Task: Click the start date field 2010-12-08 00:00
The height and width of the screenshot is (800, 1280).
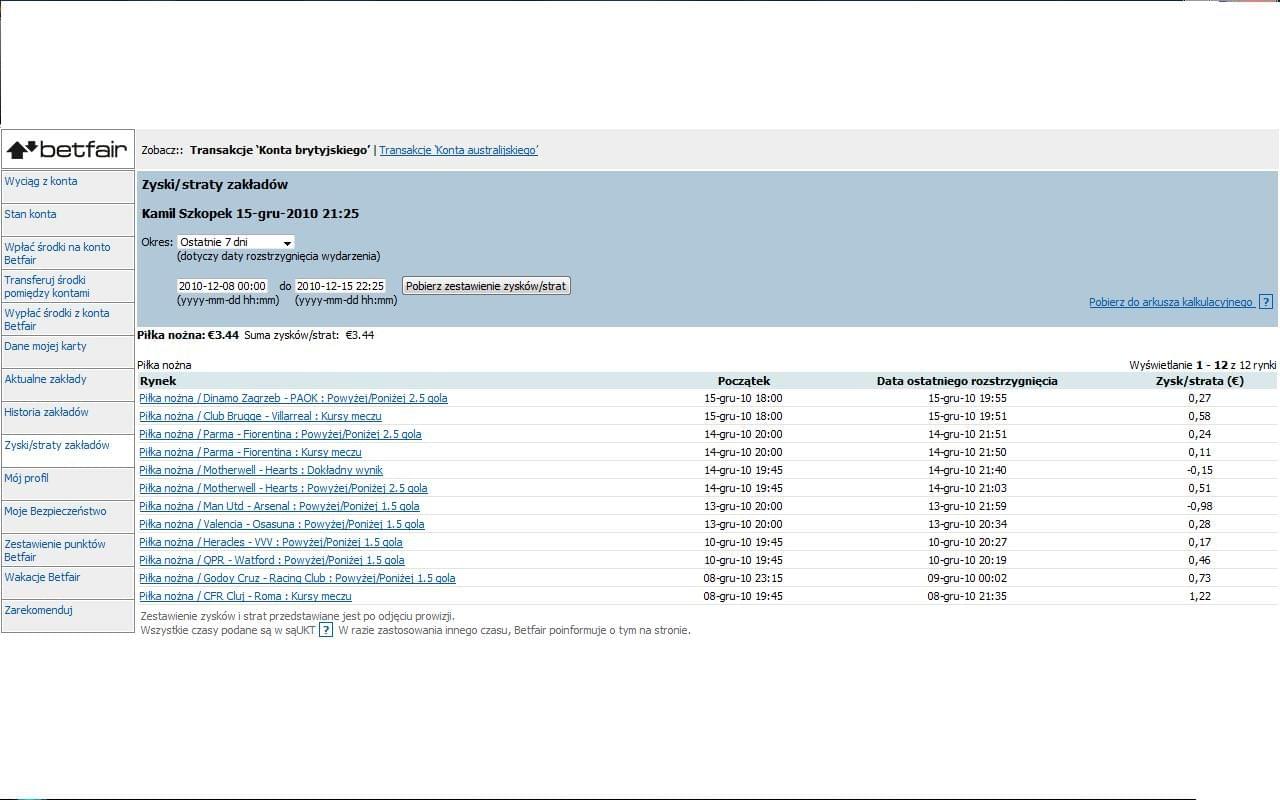Action: click(x=223, y=286)
